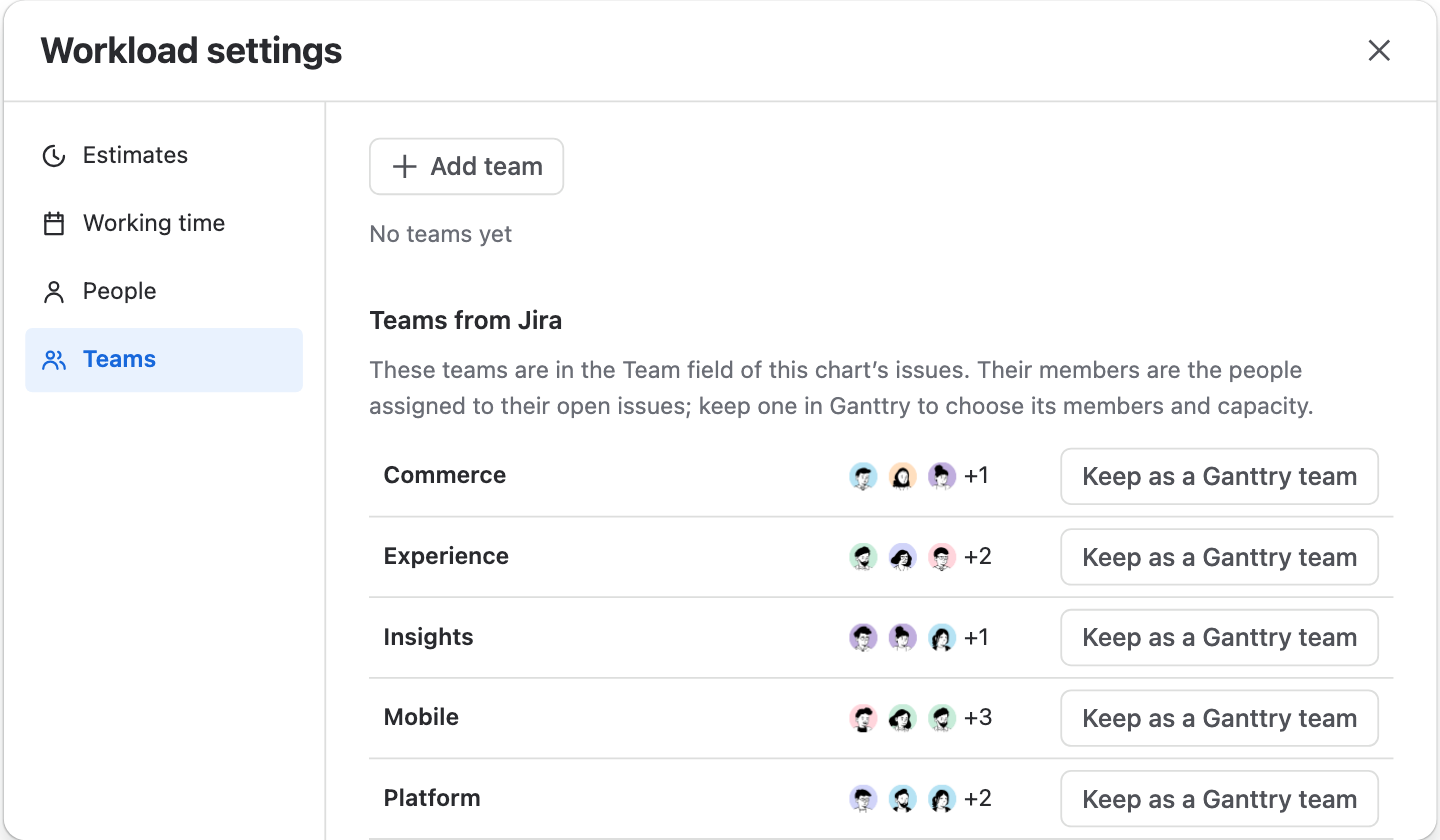Click the Mobile team name
The height and width of the screenshot is (840, 1440).
click(x=421, y=718)
